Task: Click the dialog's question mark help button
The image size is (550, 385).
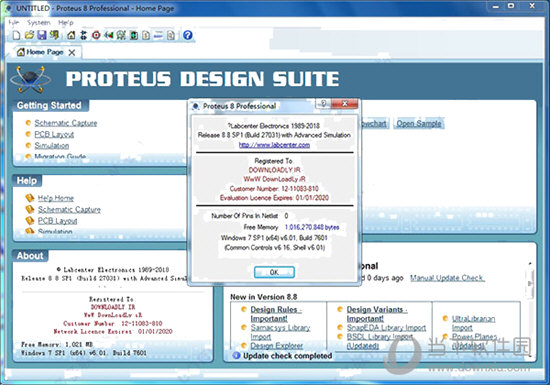Action: pyautogui.click(x=323, y=103)
